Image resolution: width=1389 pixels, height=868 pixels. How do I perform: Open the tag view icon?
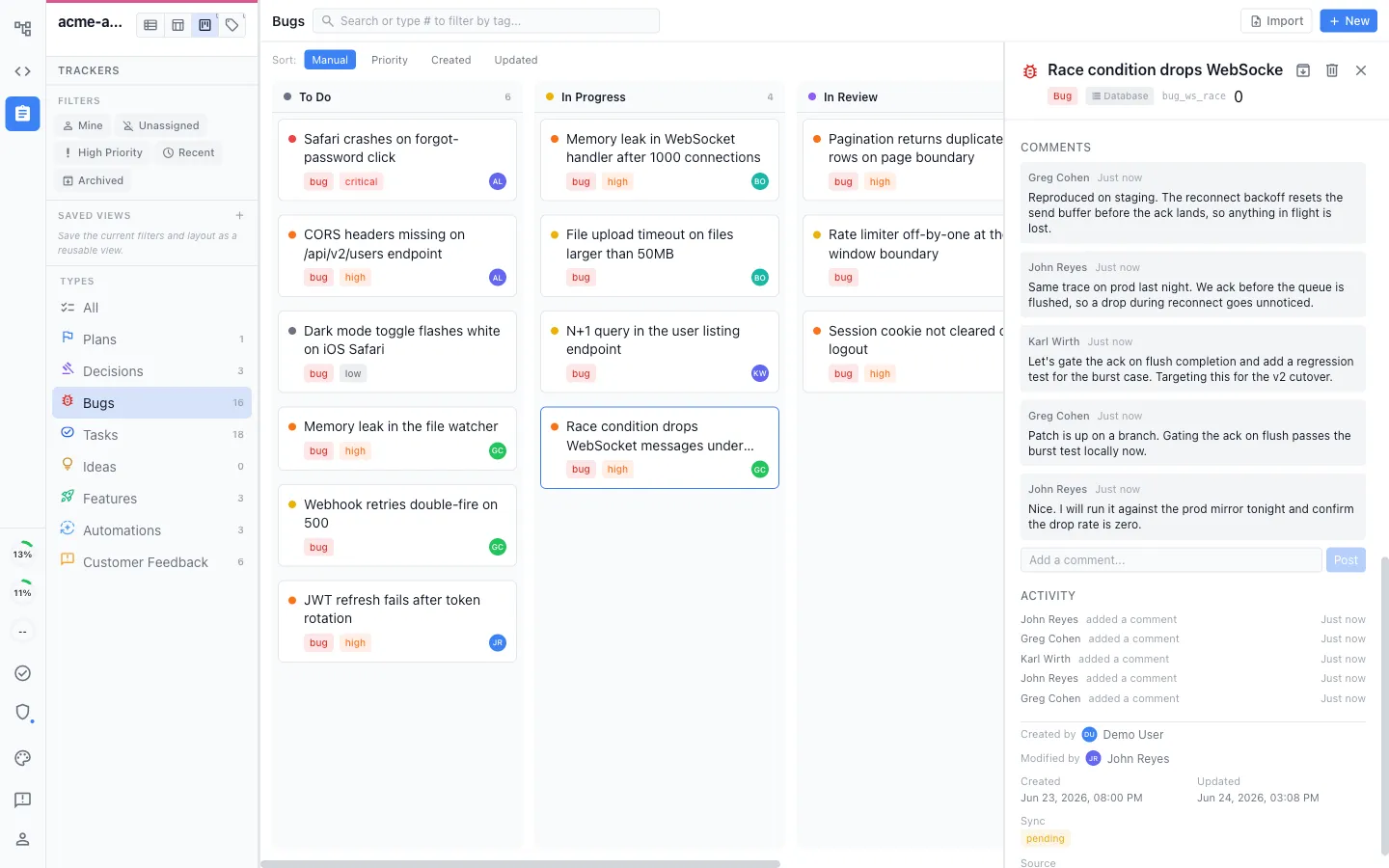(231, 25)
